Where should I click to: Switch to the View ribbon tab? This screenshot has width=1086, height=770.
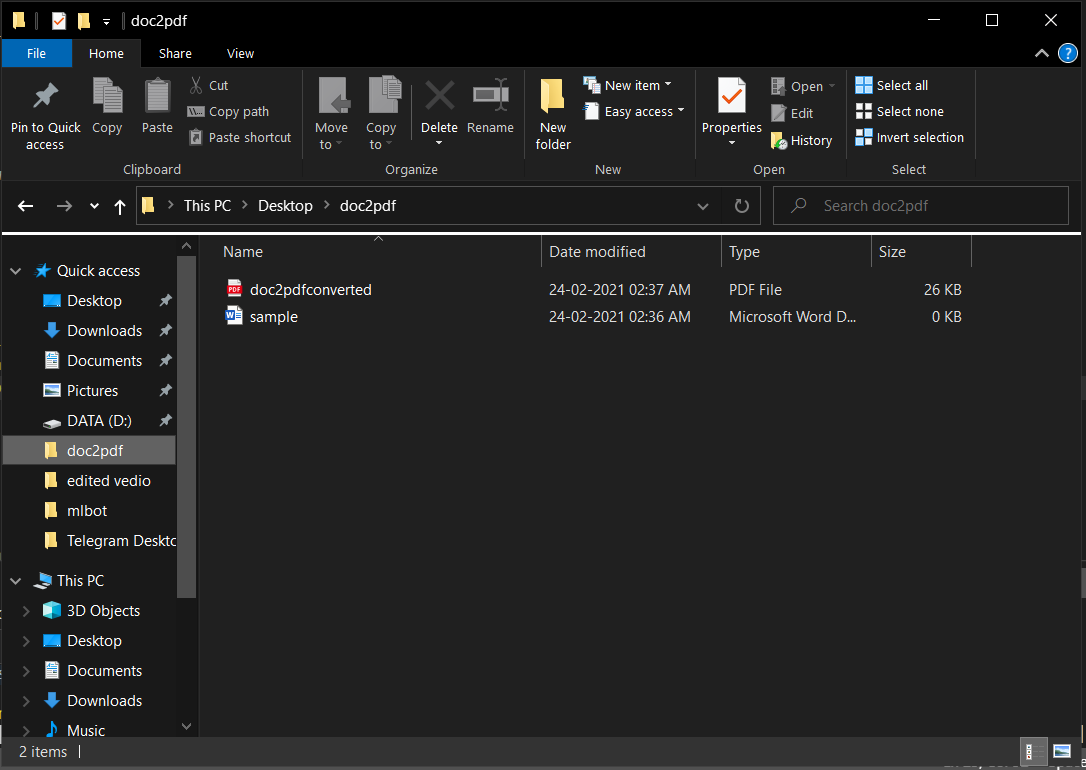240,53
